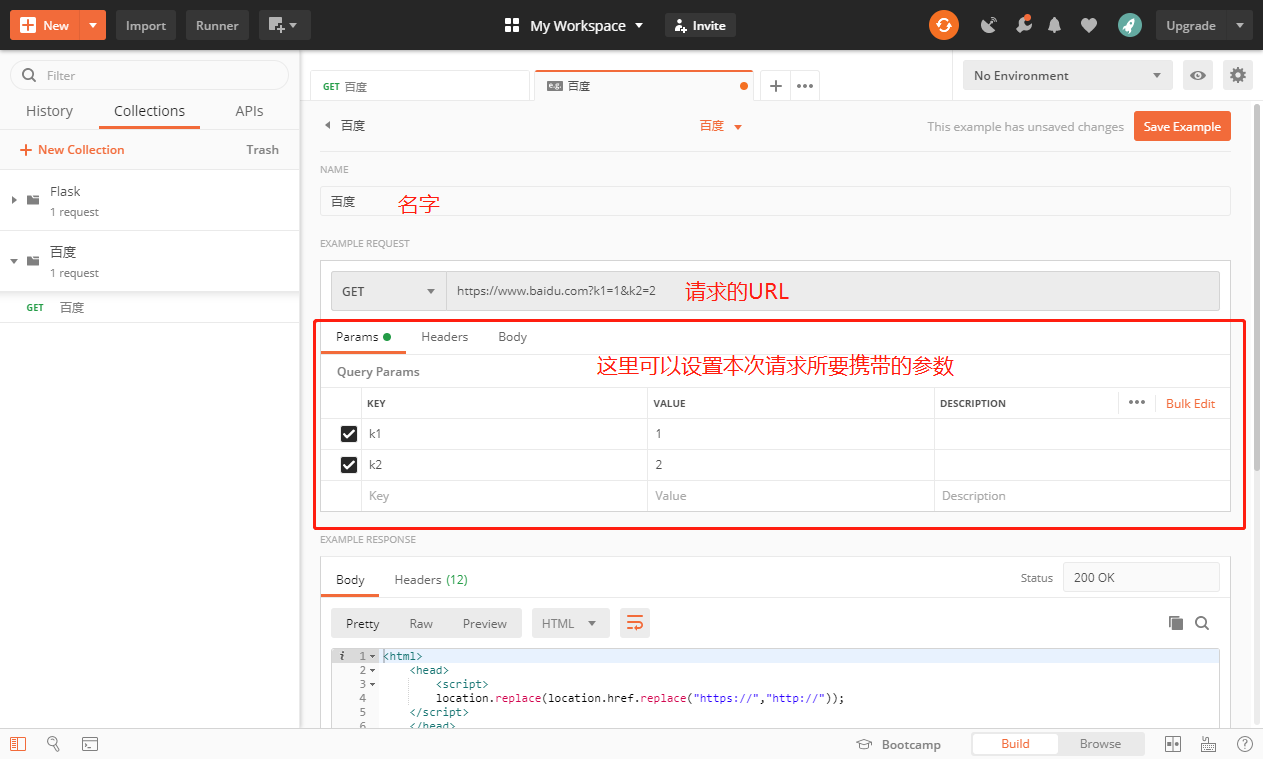This screenshot has width=1263, height=759.
Task: Toggle the wrap lines icon in response viewer
Action: [635, 622]
